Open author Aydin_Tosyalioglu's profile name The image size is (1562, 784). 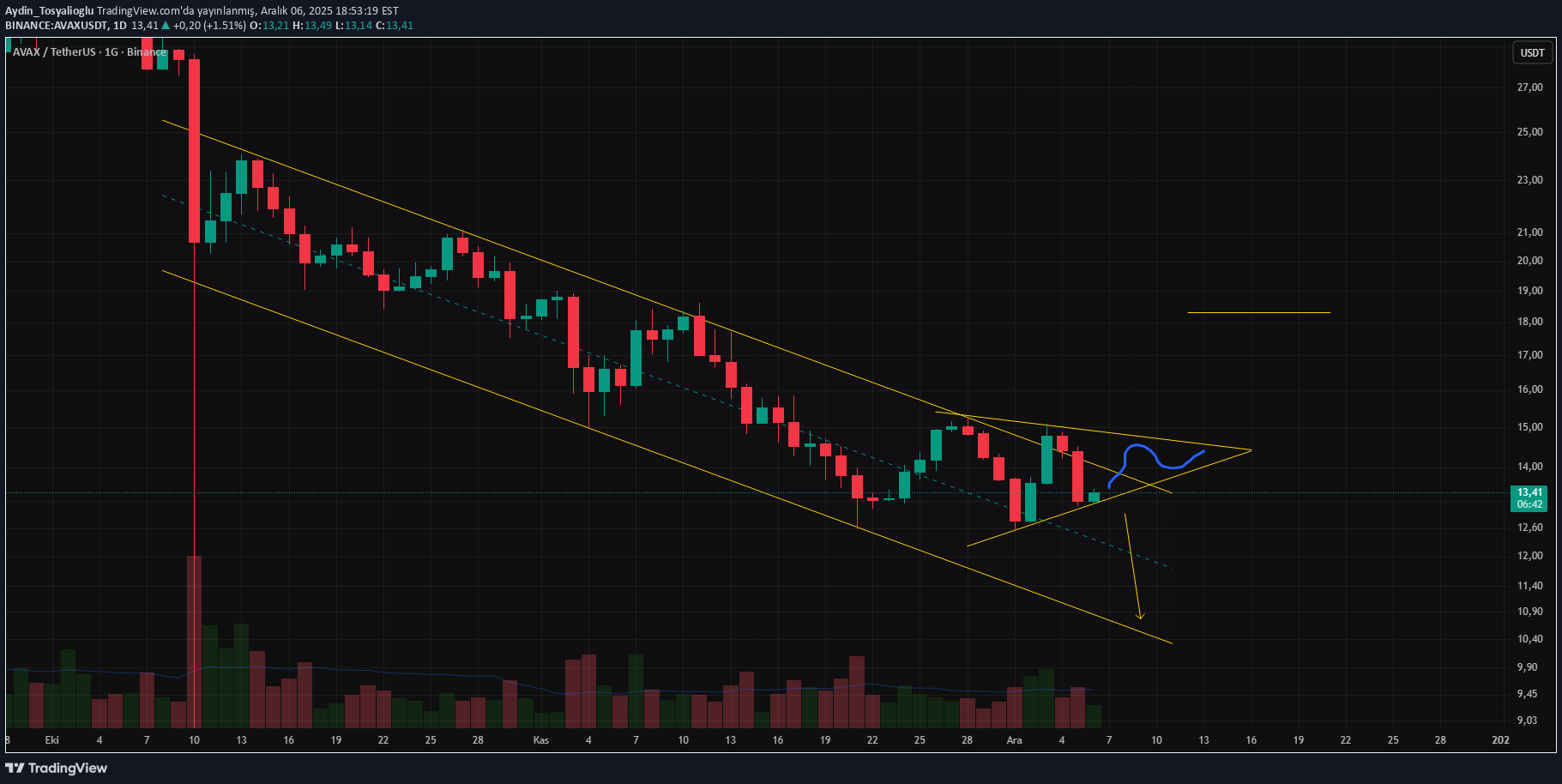point(49,11)
